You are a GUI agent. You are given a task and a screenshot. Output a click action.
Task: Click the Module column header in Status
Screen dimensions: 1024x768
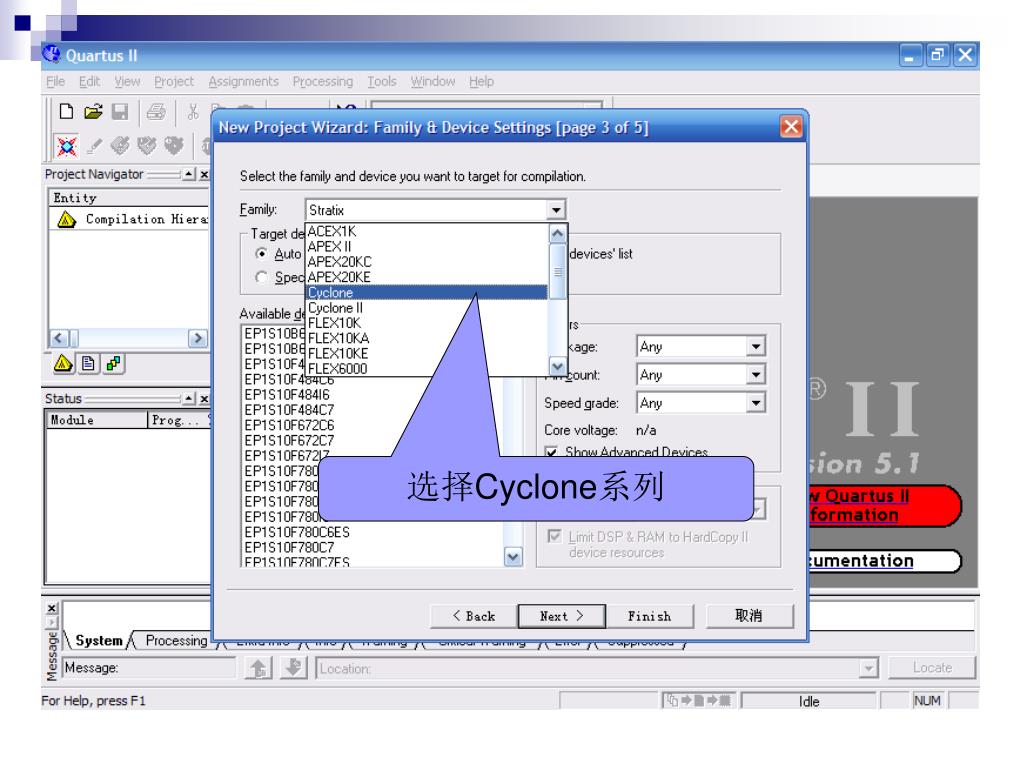97,420
